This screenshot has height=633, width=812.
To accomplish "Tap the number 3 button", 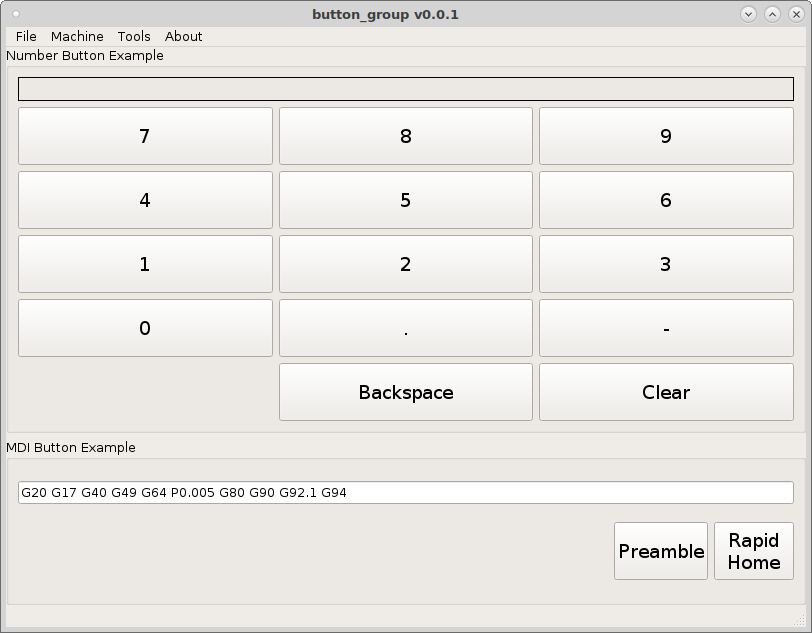I will click(x=666, y=264).
